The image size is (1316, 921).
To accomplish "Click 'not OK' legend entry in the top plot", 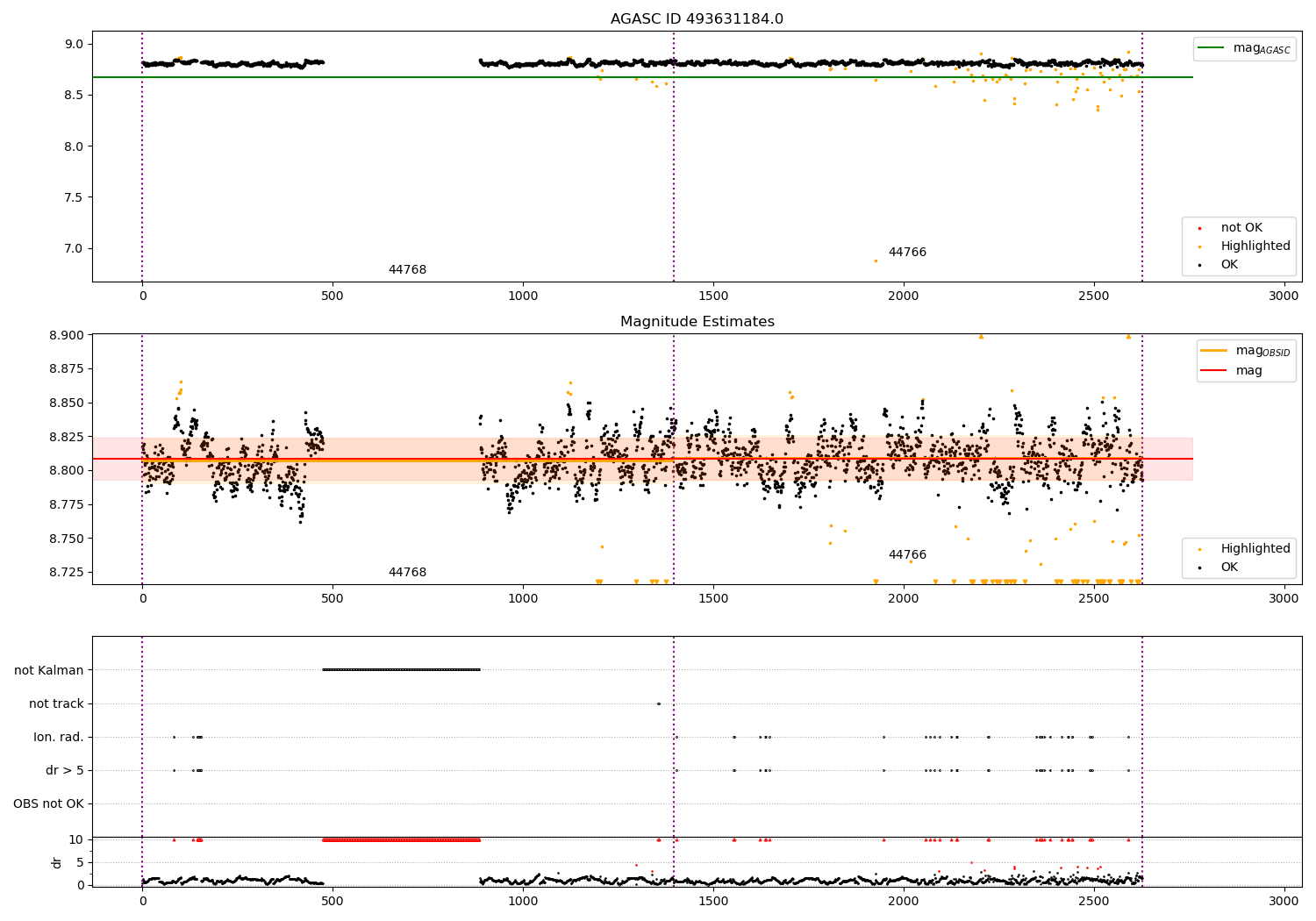I will tap(1241, 228).
